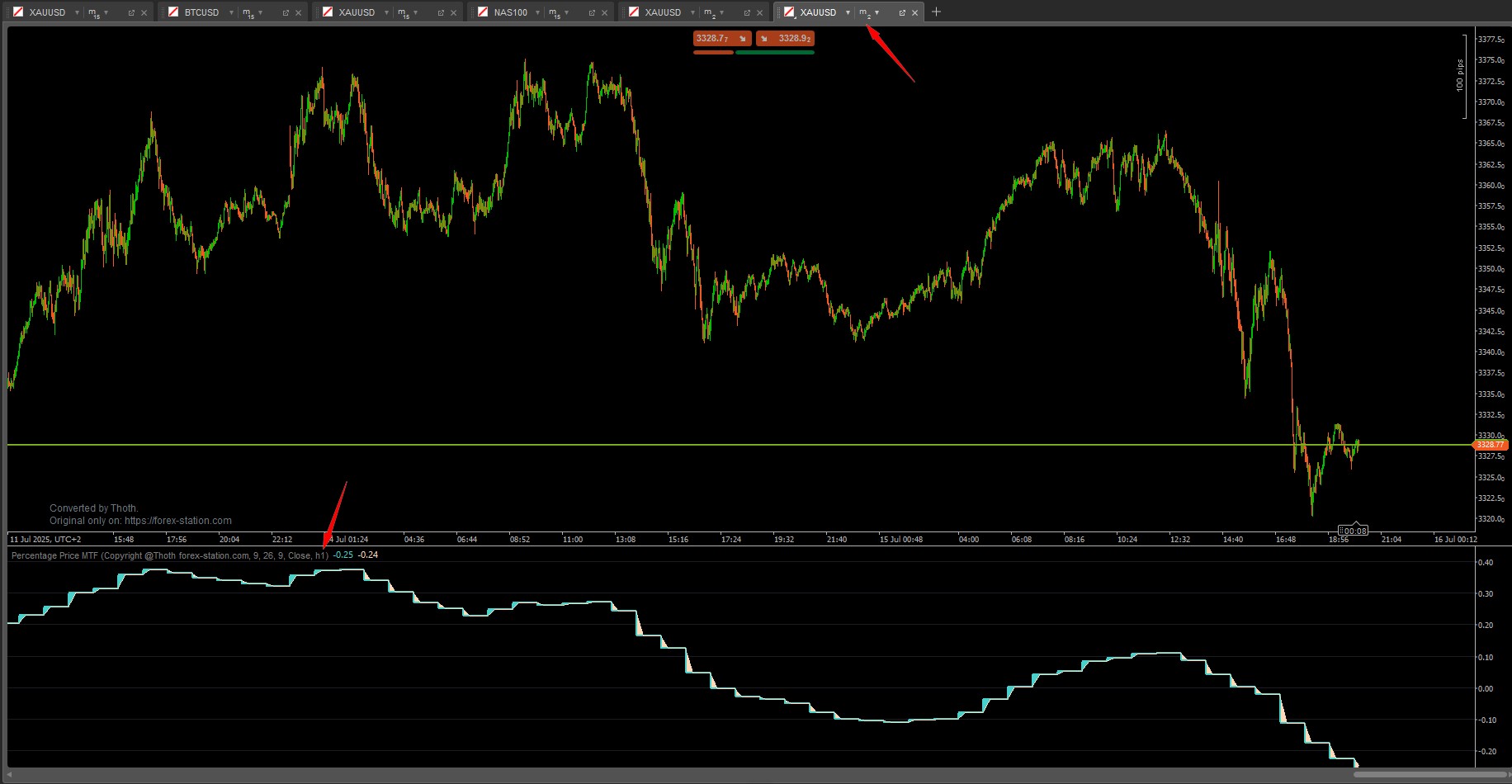Click the grip handle on the BTCUSD tab

coord(163,12)
